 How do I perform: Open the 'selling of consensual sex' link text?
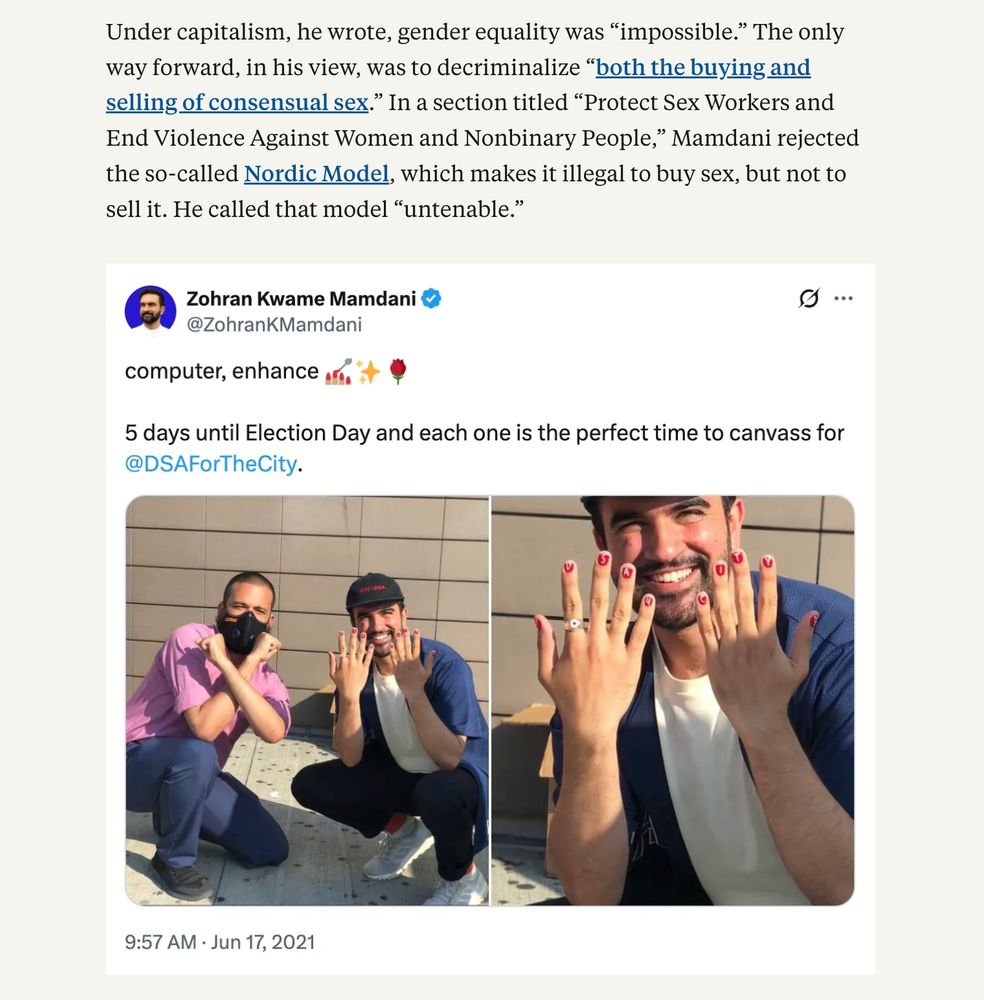click(237, 103)
